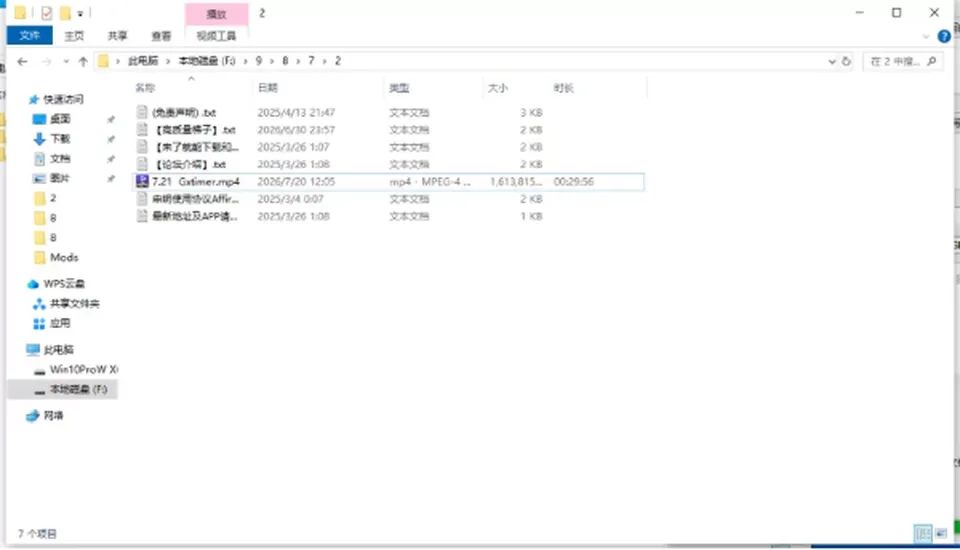This screenshot has height=550, width=960.
Task: Switch to the 共享 ribbon tab
Action: click(118, 36)
